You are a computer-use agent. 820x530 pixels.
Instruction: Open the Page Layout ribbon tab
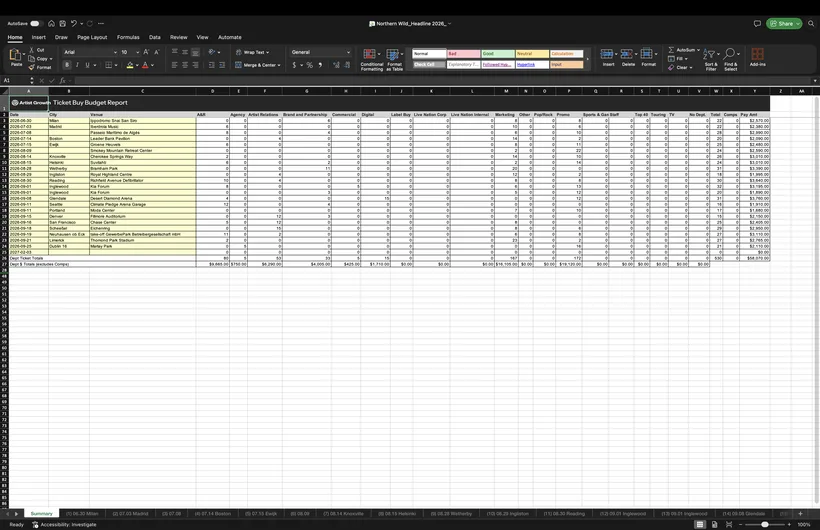click(92, 37)
